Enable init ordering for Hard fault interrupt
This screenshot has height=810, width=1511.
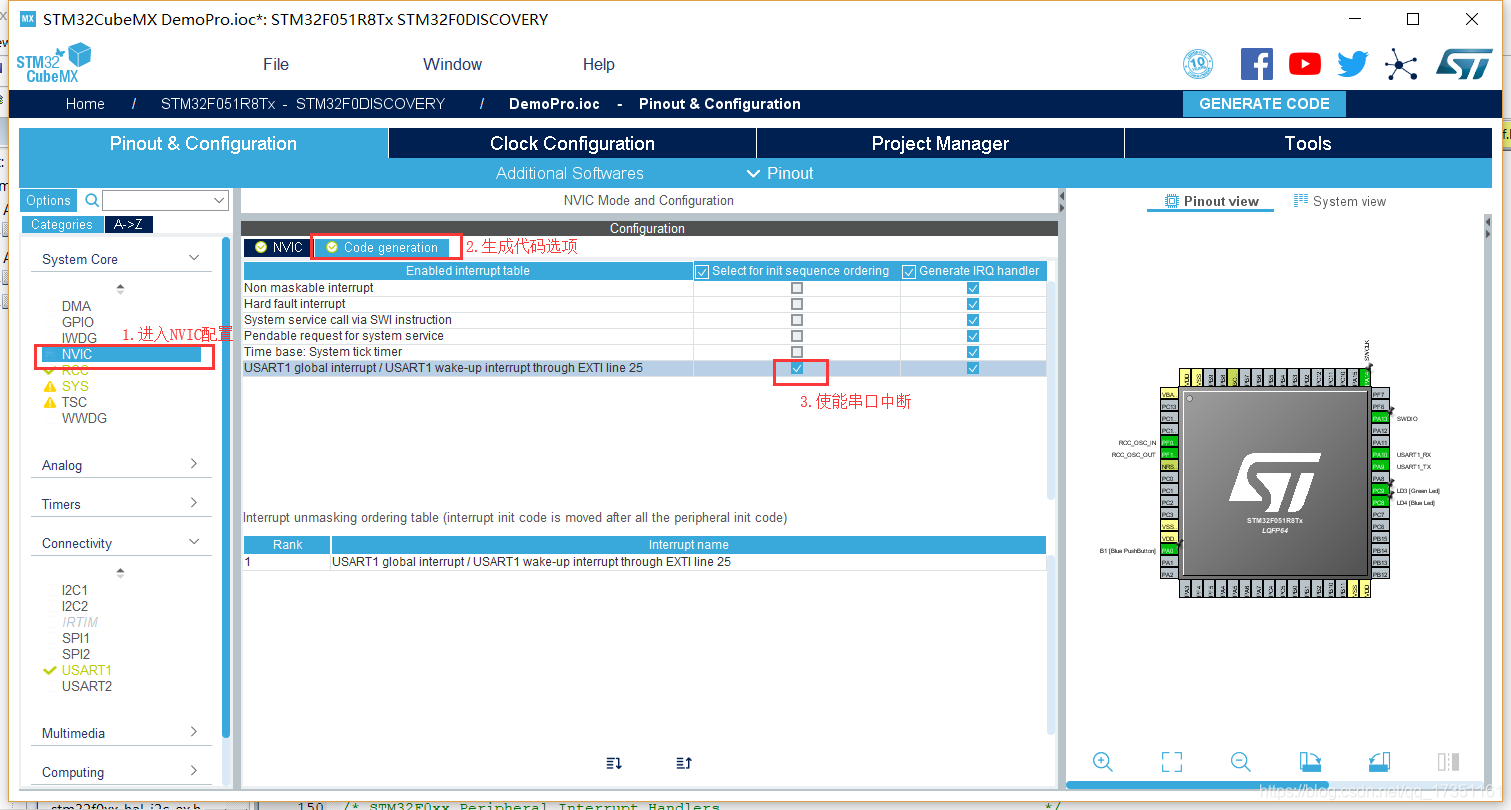pyautogui.click(x=797, y=304)
